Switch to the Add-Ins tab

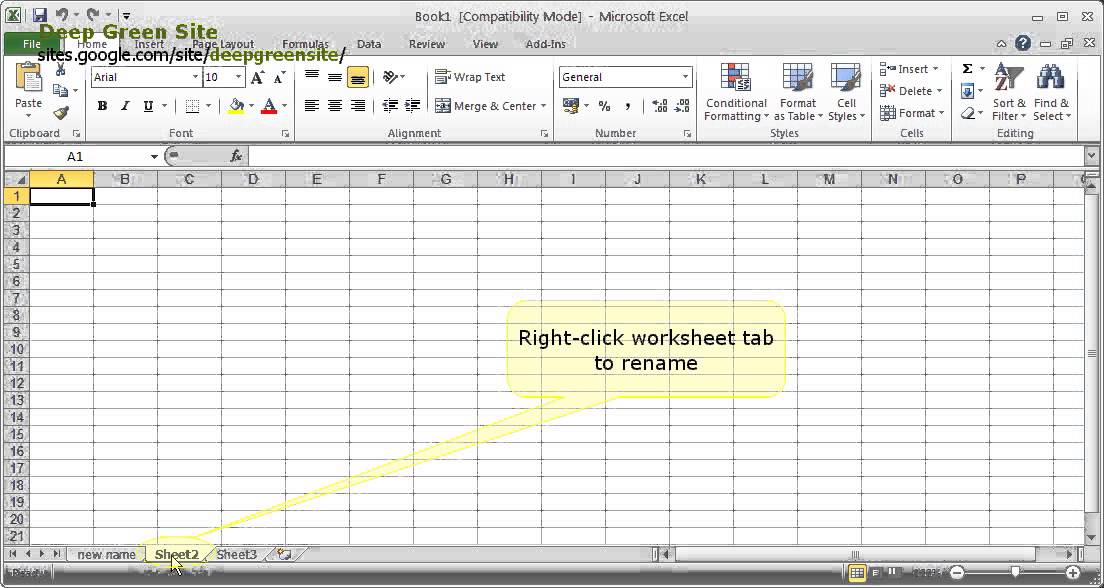point(546,44)
